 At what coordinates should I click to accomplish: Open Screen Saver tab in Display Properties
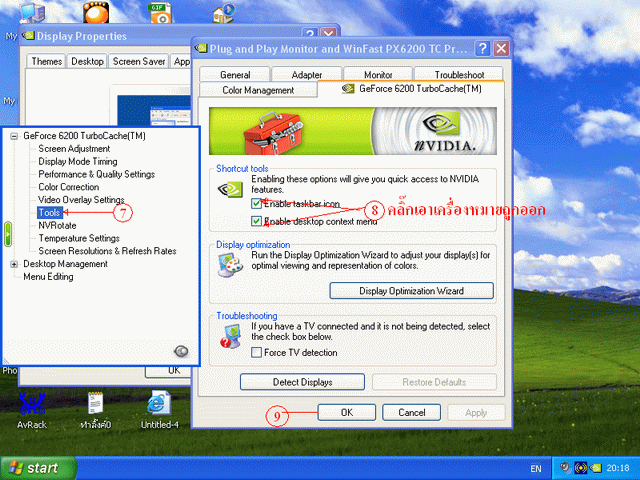click(139, 61)
